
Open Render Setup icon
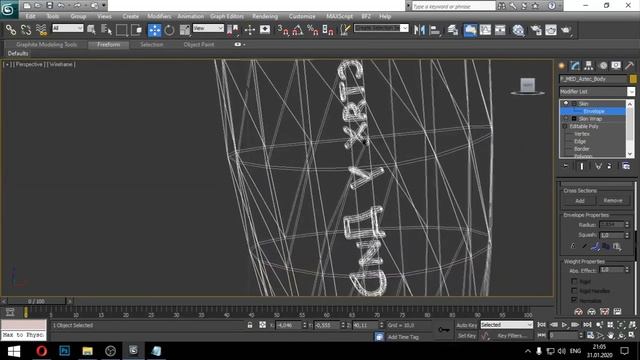[536, 30]
